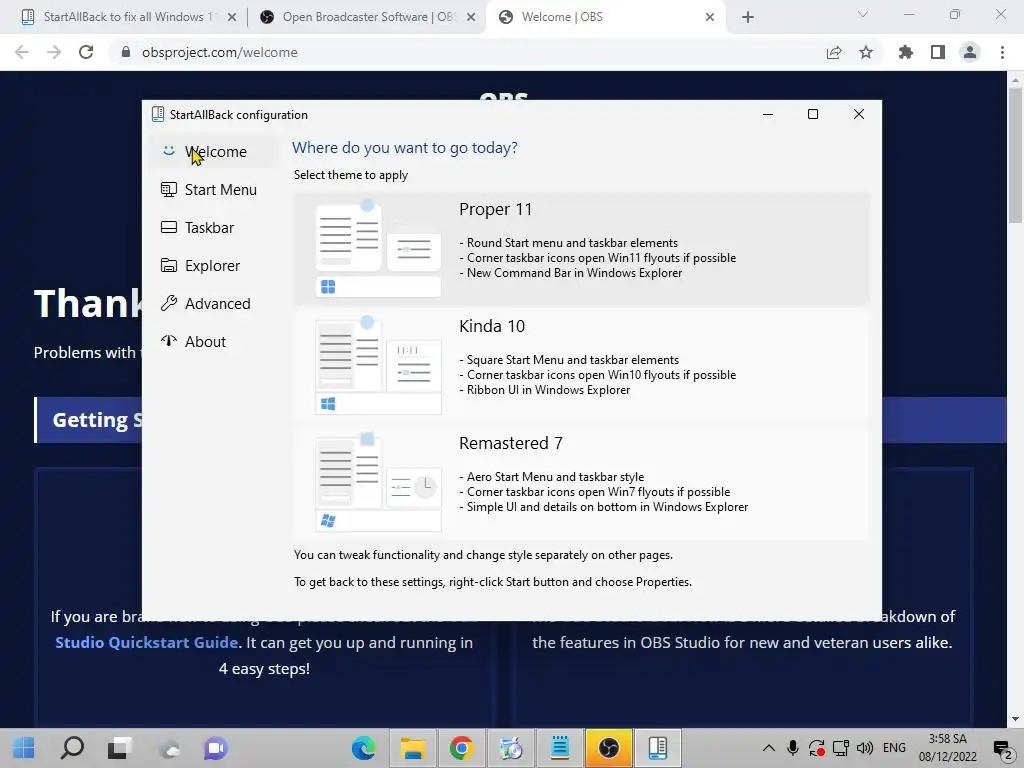This screenshot has height=768, width=1024.
Task: Open the clock showing 3:58 SA
Action: (x=948, y=748)
